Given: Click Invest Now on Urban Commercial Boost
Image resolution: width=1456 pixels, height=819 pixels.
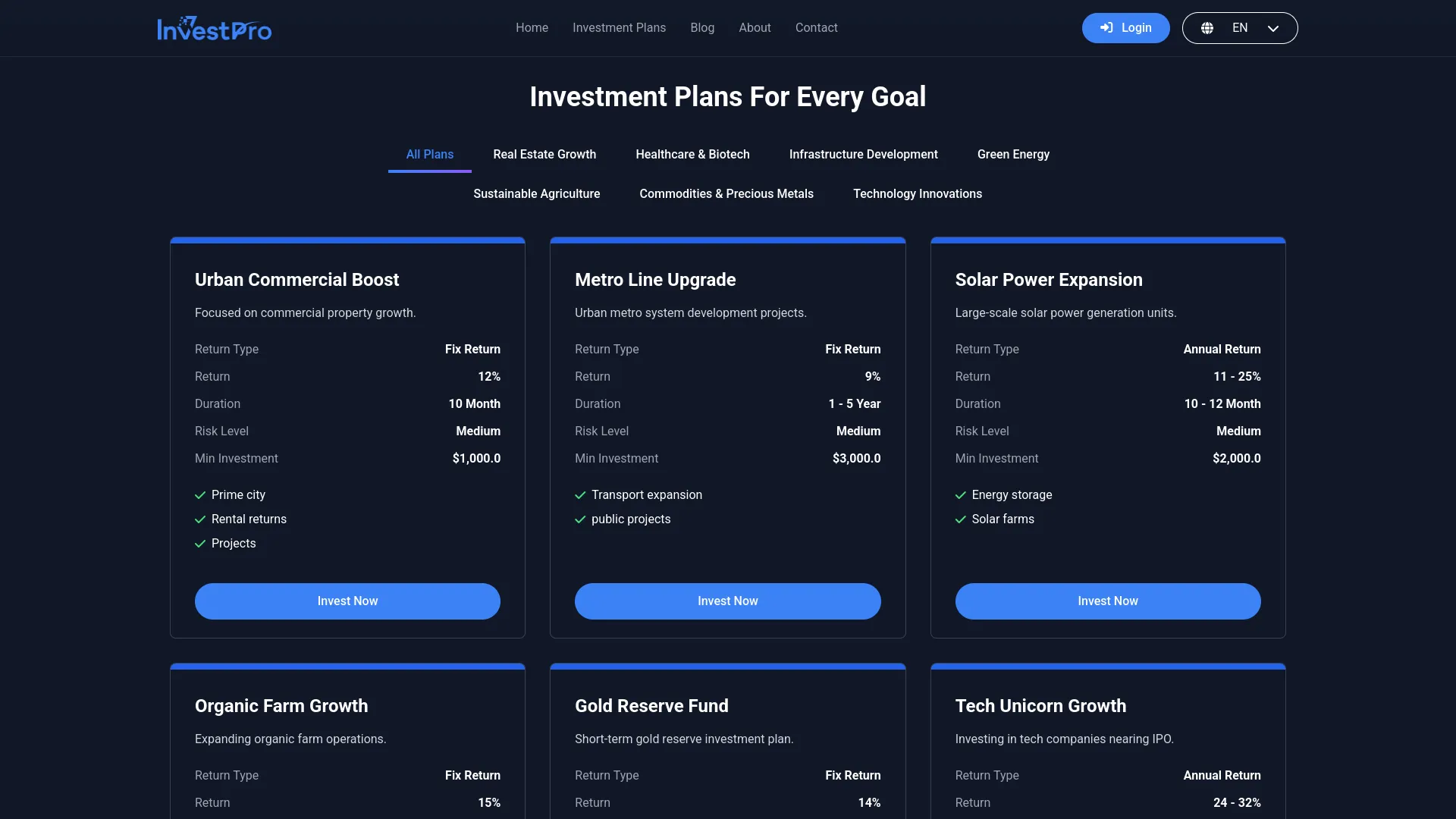Looking at the screenshot, I should point(347,601).
